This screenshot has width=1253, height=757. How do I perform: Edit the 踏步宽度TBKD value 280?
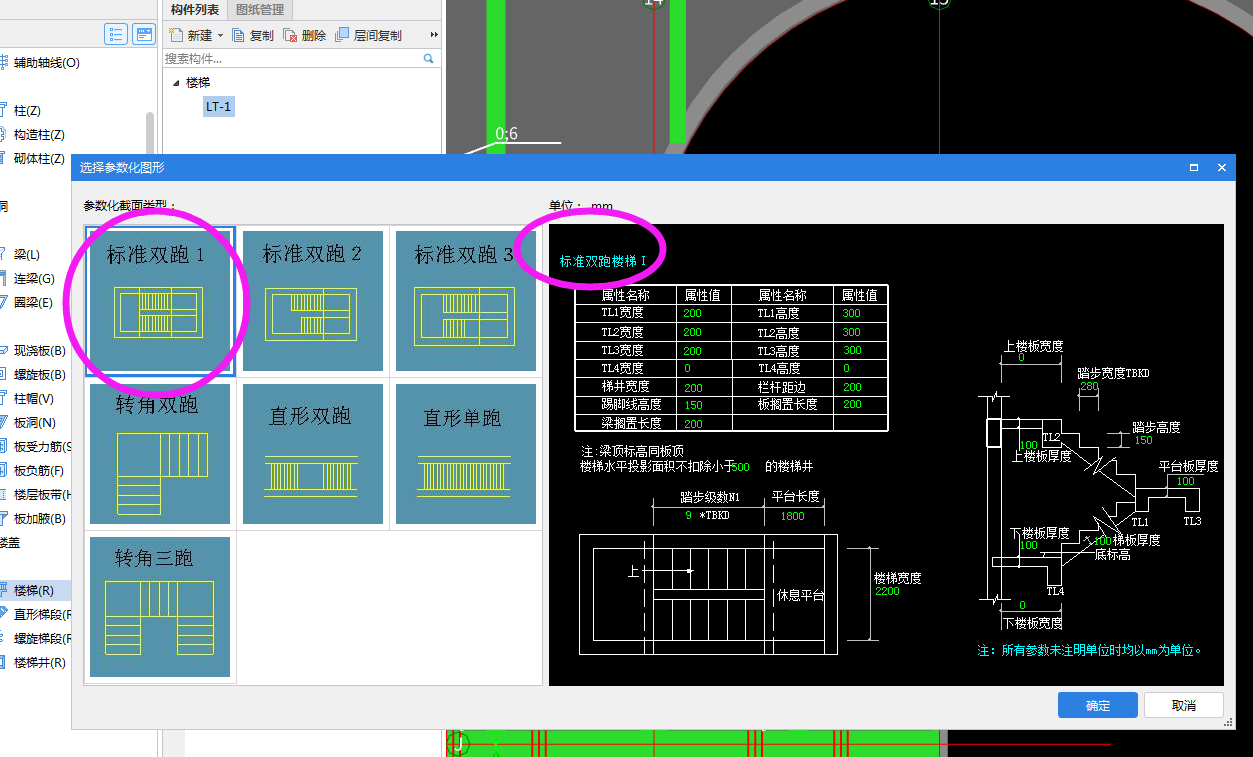(1088, 386)
